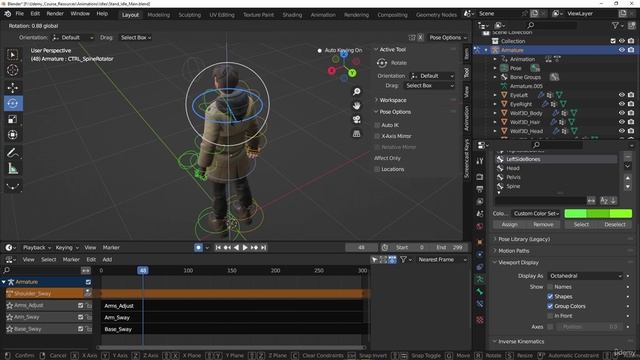Image resolution: width=640 pixels, height=360 pixels.
Task: Open the Render properties tab icon
Action: pos(480,177)
